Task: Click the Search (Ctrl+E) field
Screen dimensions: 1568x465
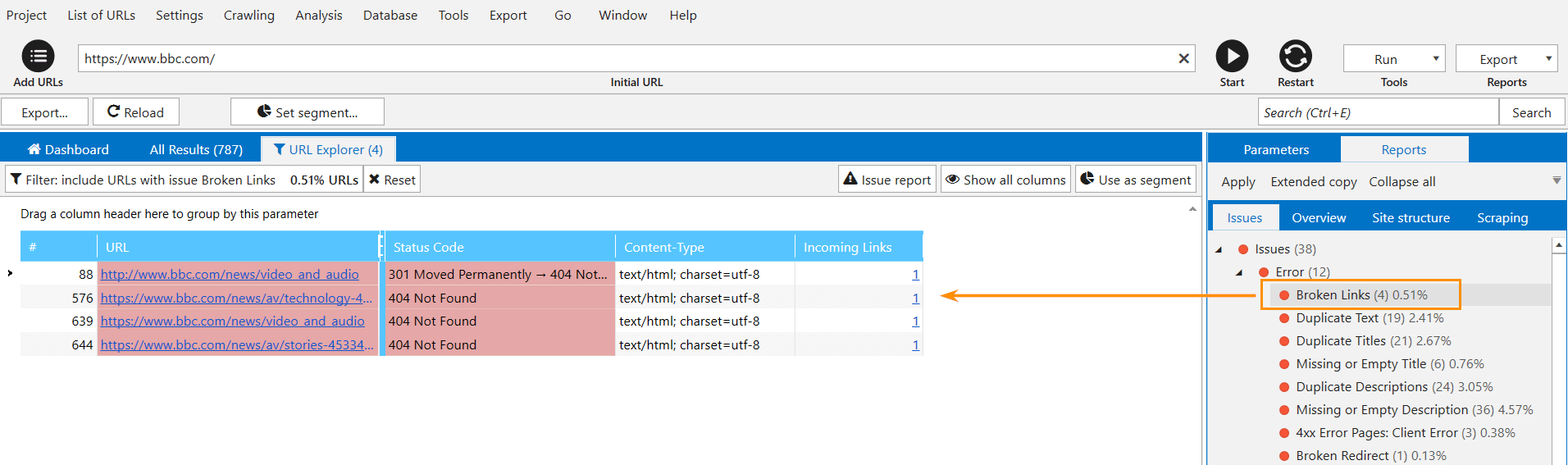Action: pos(1378,112)
